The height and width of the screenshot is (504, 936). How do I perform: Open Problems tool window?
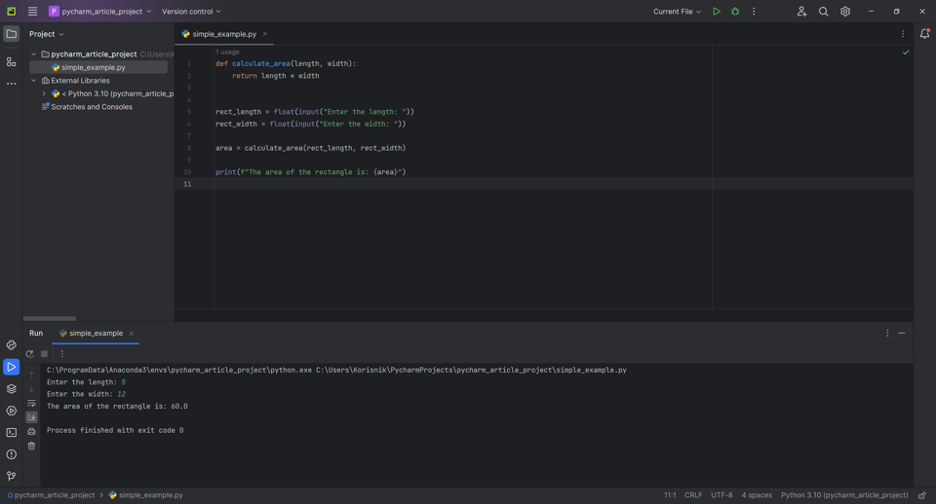[11, 454]
